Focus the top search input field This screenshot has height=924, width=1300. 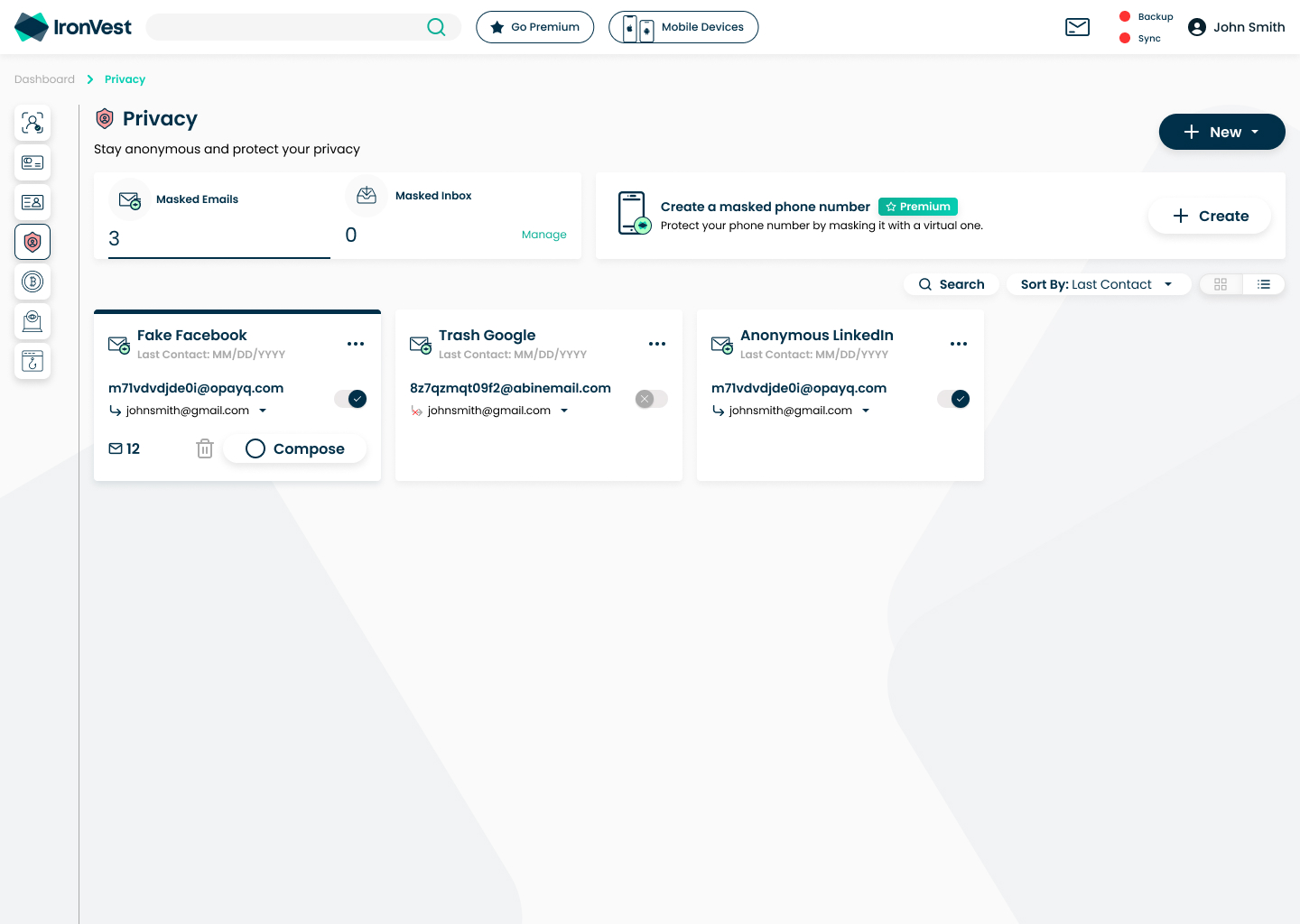coord(303,27)
